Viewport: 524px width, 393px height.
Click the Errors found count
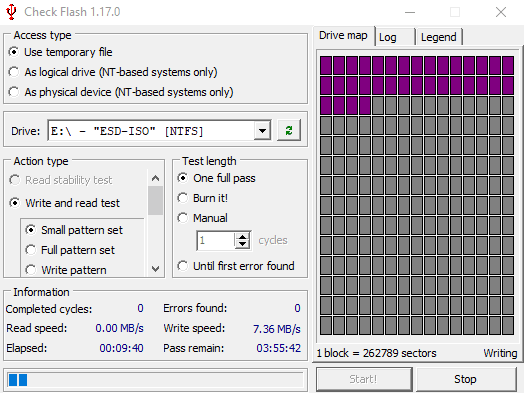coord(297,308)
